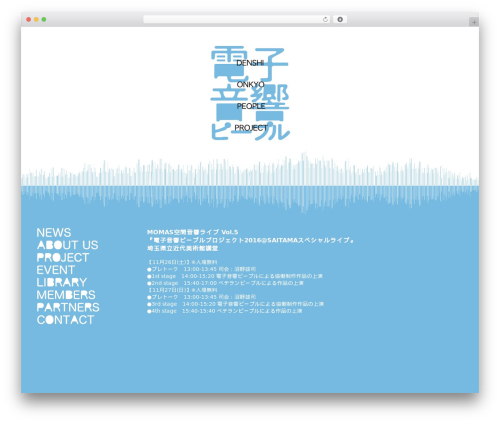The image size is (500, 423).
Task: Click the CONTACT link
Action: click(x=65, y=320)
